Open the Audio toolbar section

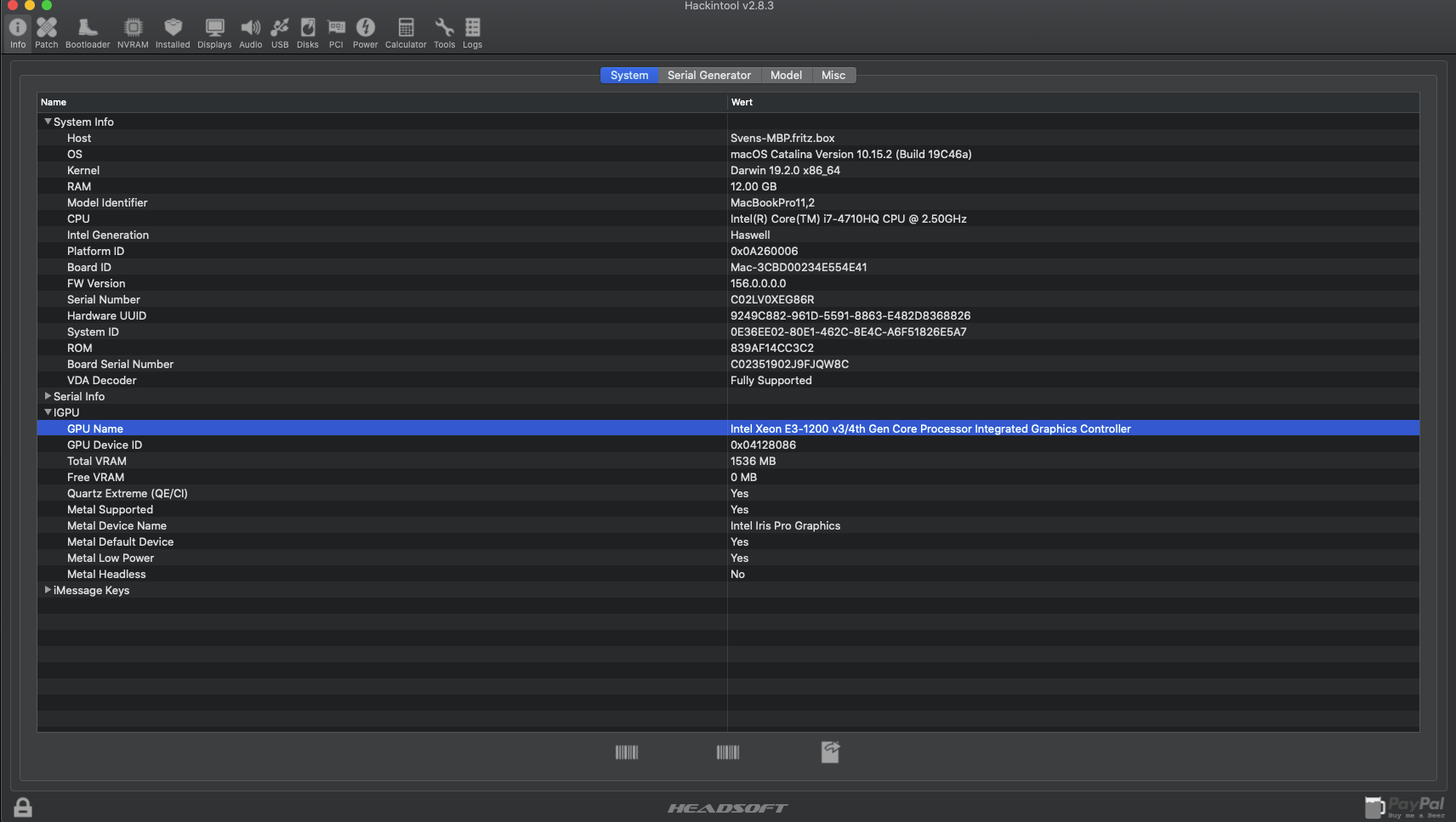pyautogui.click(x=251, y=33)
